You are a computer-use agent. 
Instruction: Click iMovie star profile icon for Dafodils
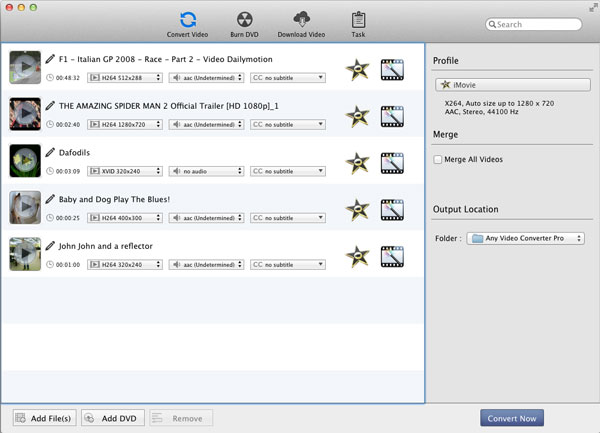click(357, 163)
